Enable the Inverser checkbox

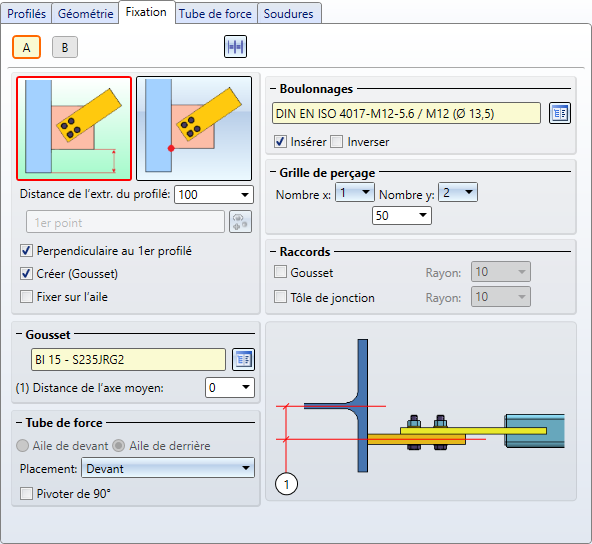pyautogui.click(x=336, y=142)
